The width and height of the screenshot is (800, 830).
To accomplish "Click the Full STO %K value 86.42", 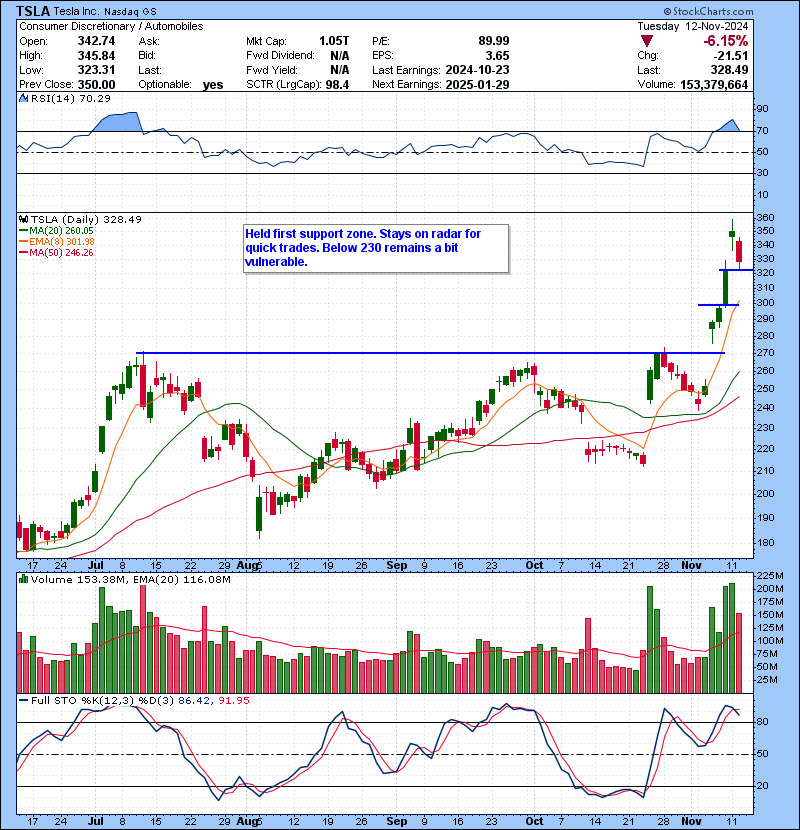I will pos(194,700).
